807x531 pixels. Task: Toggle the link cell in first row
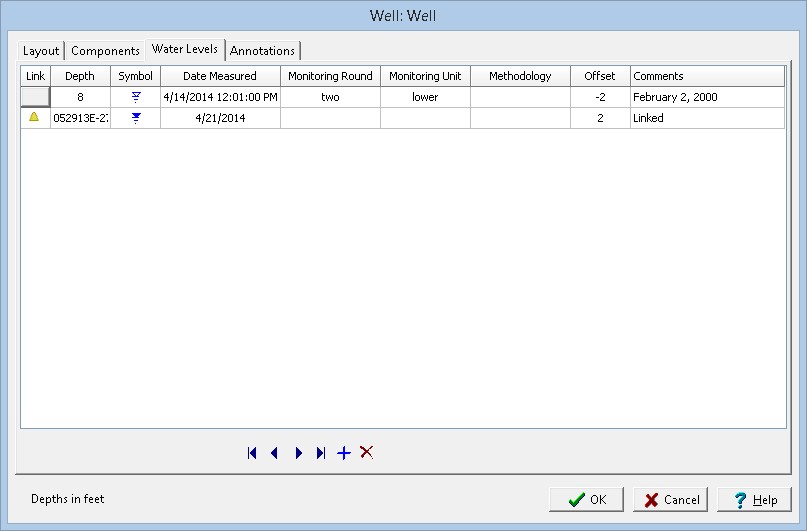(35, 97)
